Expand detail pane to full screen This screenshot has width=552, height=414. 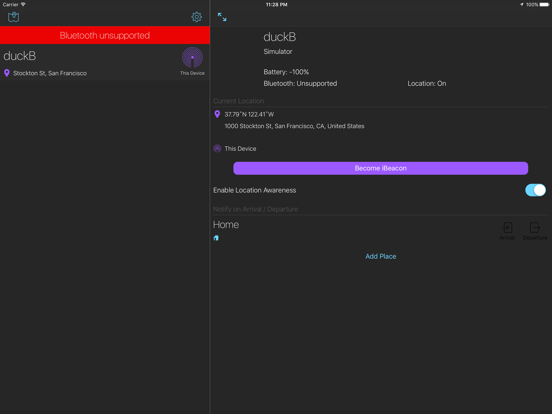pos(222,17)
